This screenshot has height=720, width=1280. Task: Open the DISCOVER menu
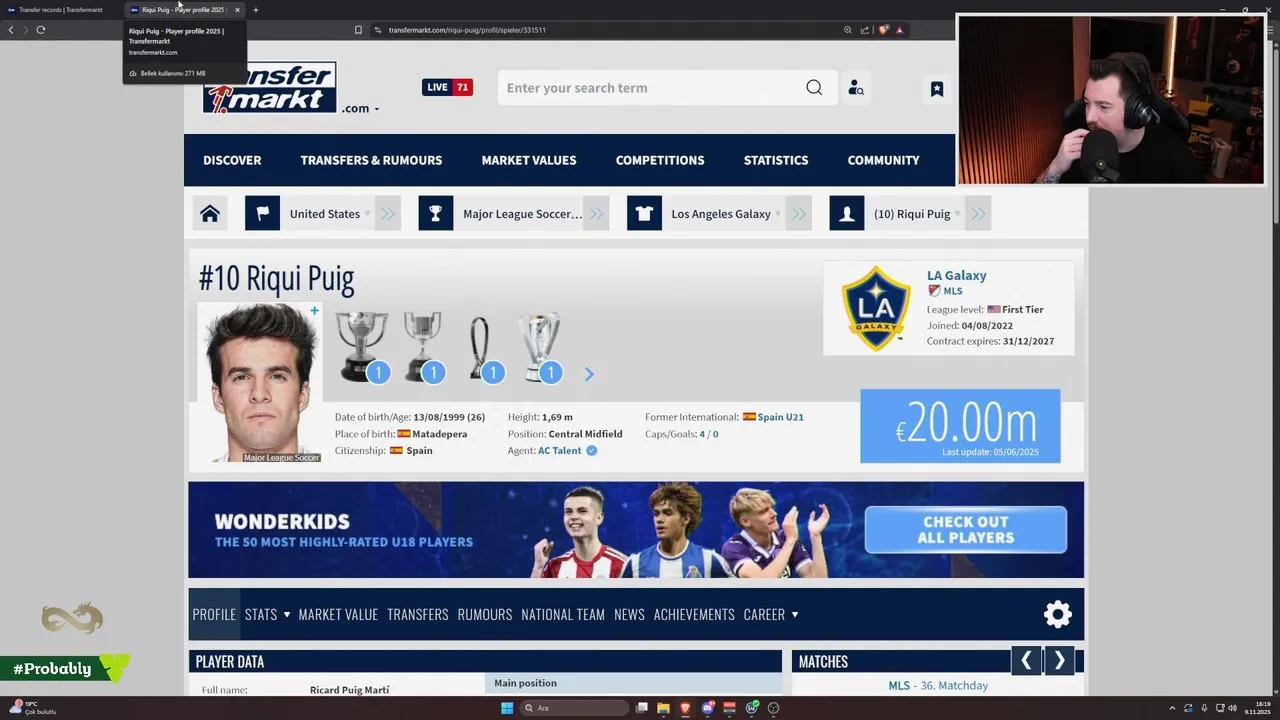coord(232,160)
